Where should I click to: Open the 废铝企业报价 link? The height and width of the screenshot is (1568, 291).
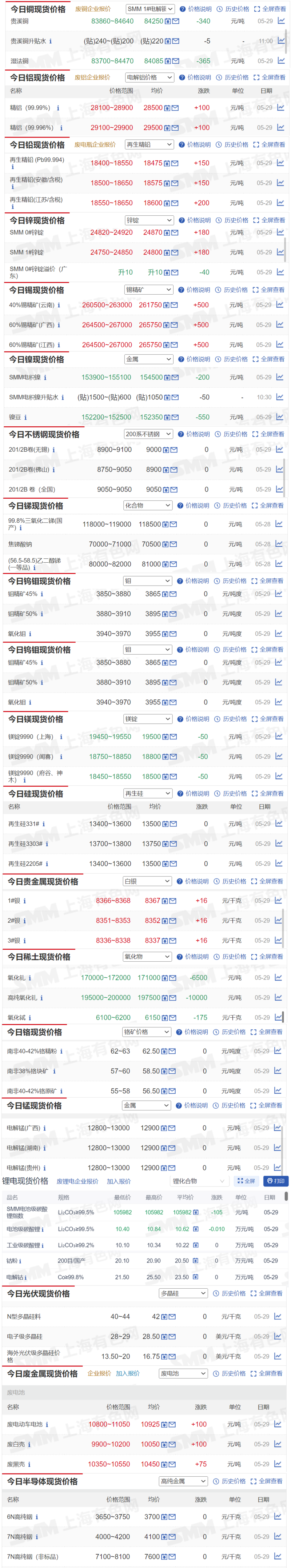[92, 77]
